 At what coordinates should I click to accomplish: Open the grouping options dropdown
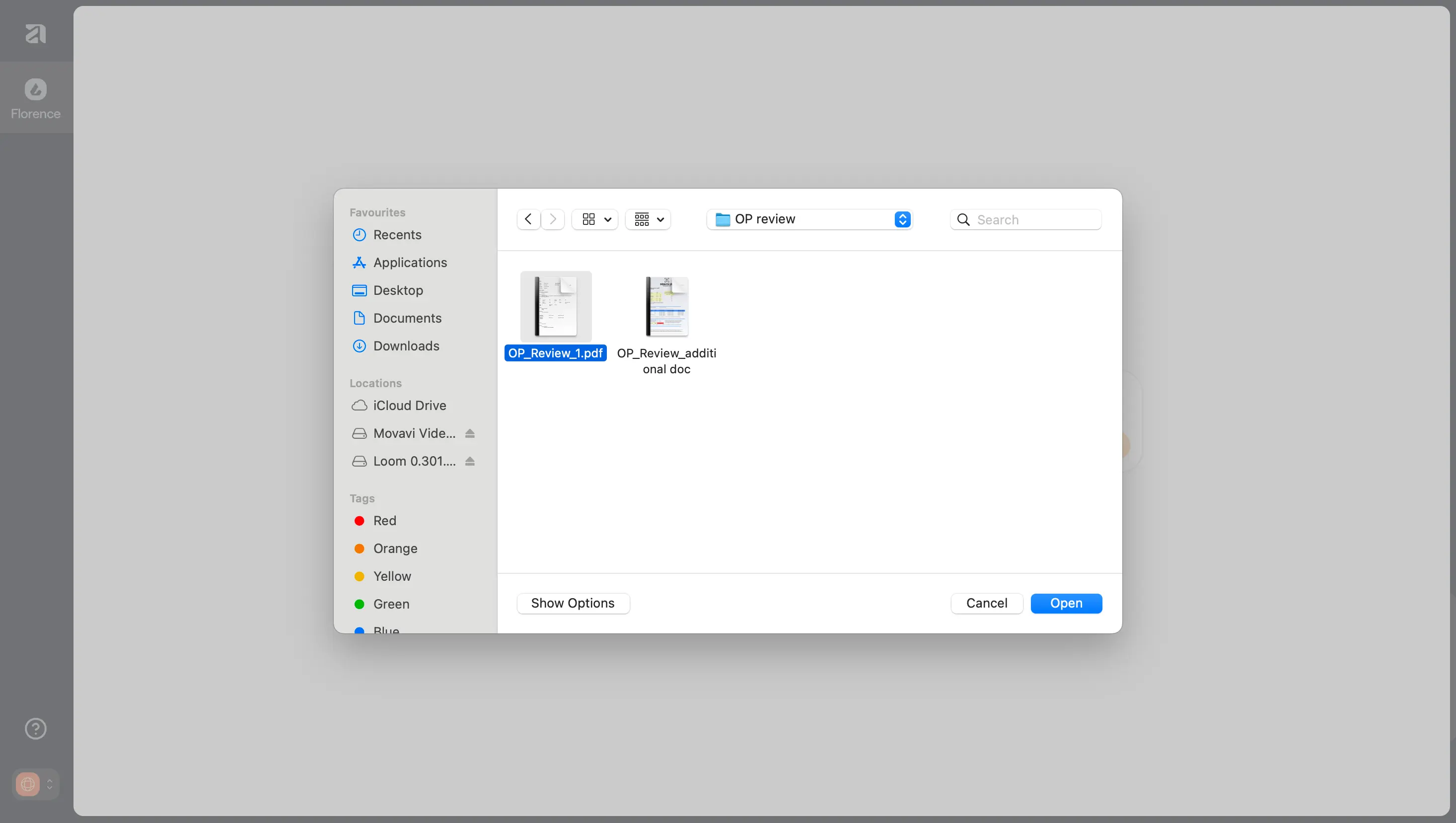648,219
